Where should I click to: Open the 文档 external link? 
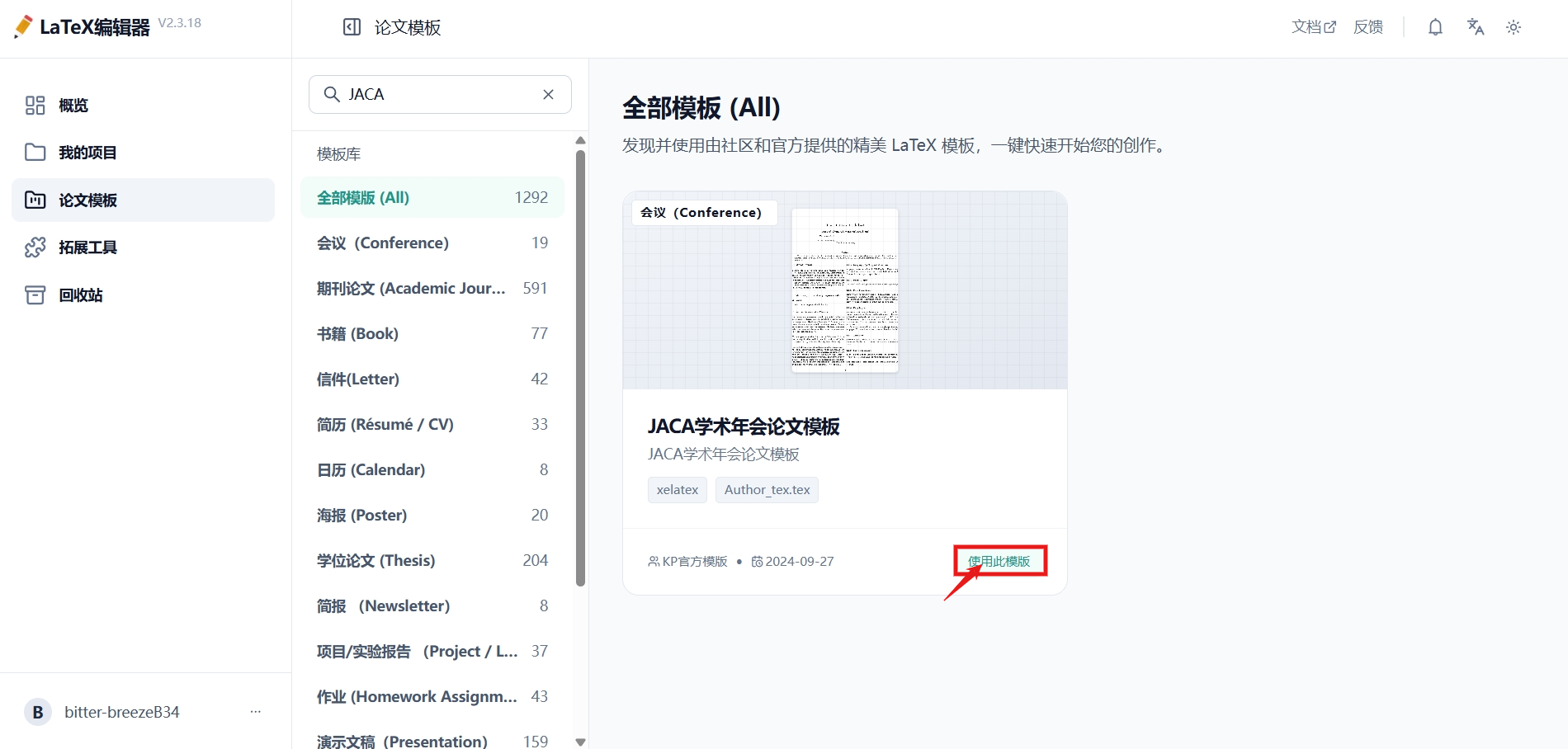(x=1314, y=27)
